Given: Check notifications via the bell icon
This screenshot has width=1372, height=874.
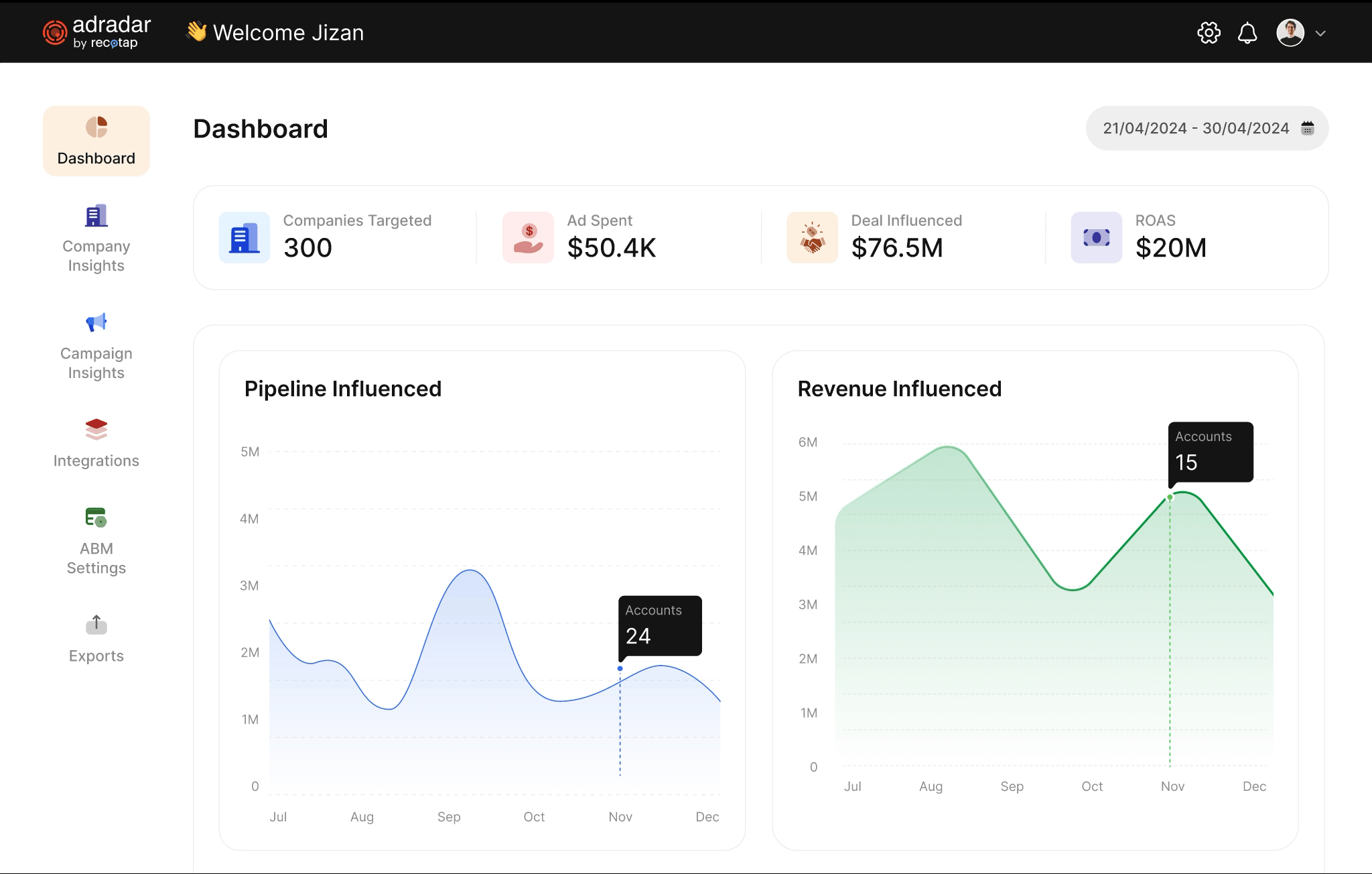Looking at the screenshot, I should 1247,32.
